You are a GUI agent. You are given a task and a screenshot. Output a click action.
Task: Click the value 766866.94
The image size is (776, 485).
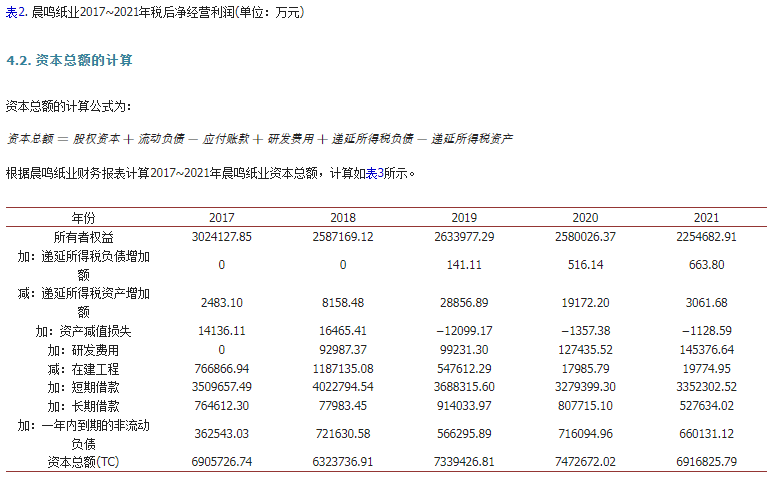pos(222,369)
